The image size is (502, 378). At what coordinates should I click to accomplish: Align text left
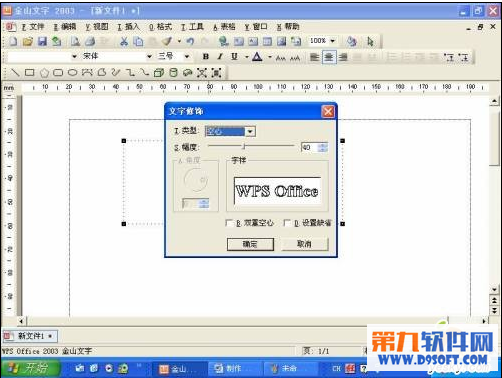(314, 57)
